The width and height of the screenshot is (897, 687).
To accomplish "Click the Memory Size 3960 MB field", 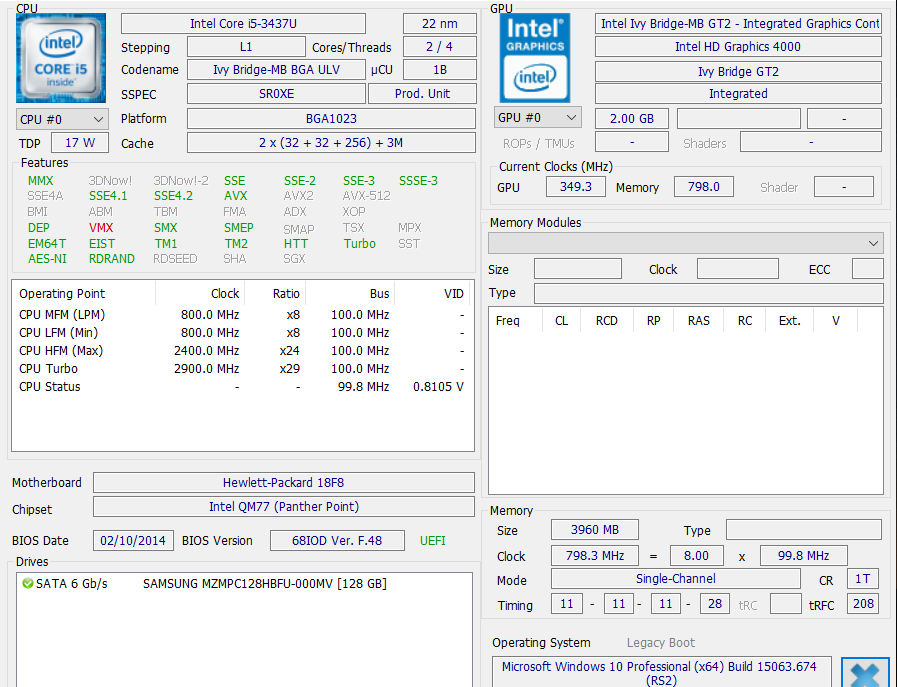I will point(595,530).
